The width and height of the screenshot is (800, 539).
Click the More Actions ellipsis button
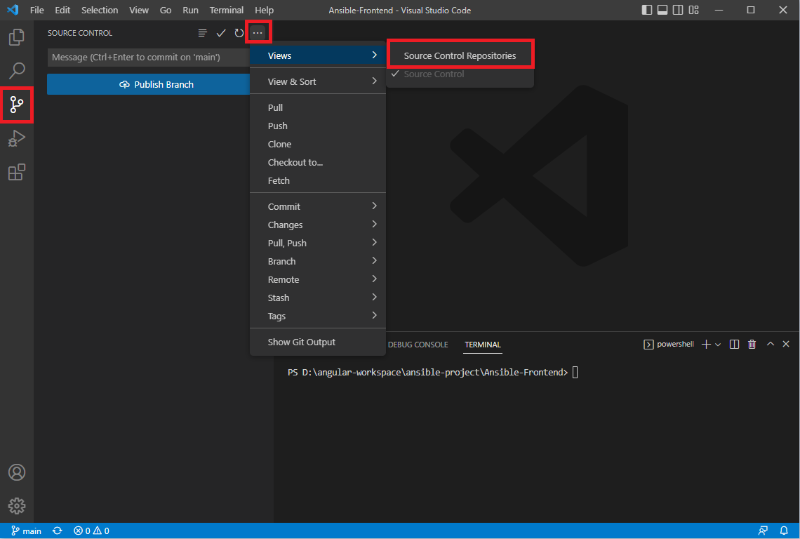point(258,33)
